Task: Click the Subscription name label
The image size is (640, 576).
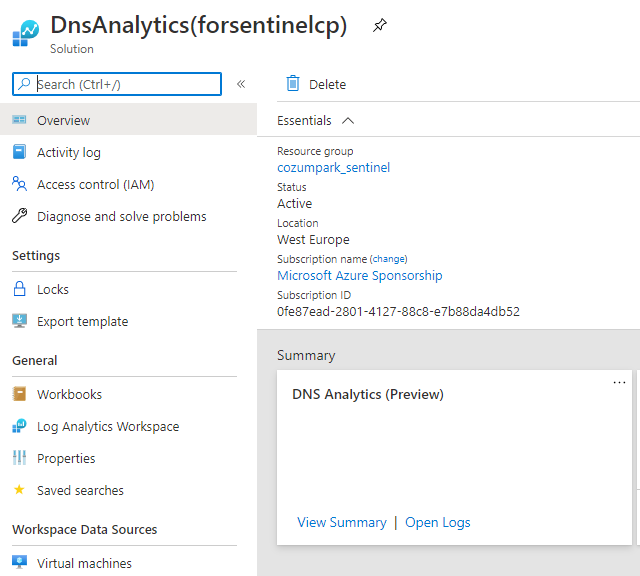Action: click(322, 259)
